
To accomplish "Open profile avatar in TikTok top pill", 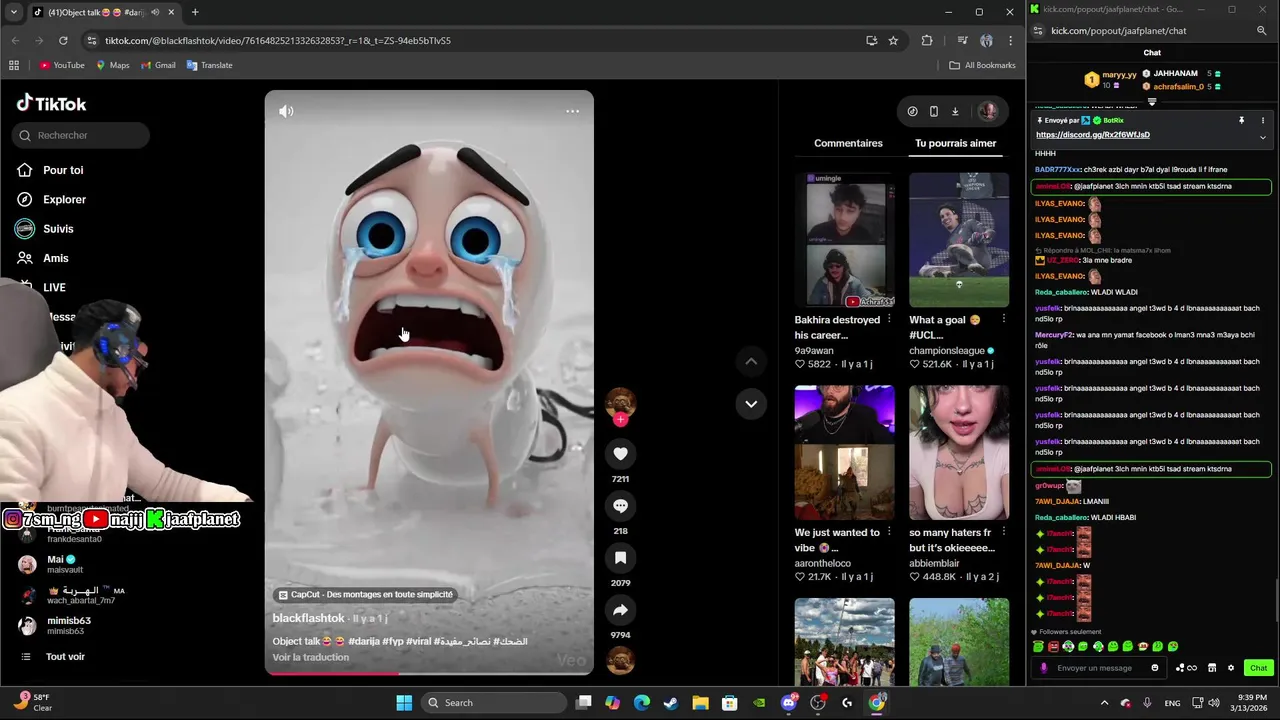I will [x=987, y=111].
